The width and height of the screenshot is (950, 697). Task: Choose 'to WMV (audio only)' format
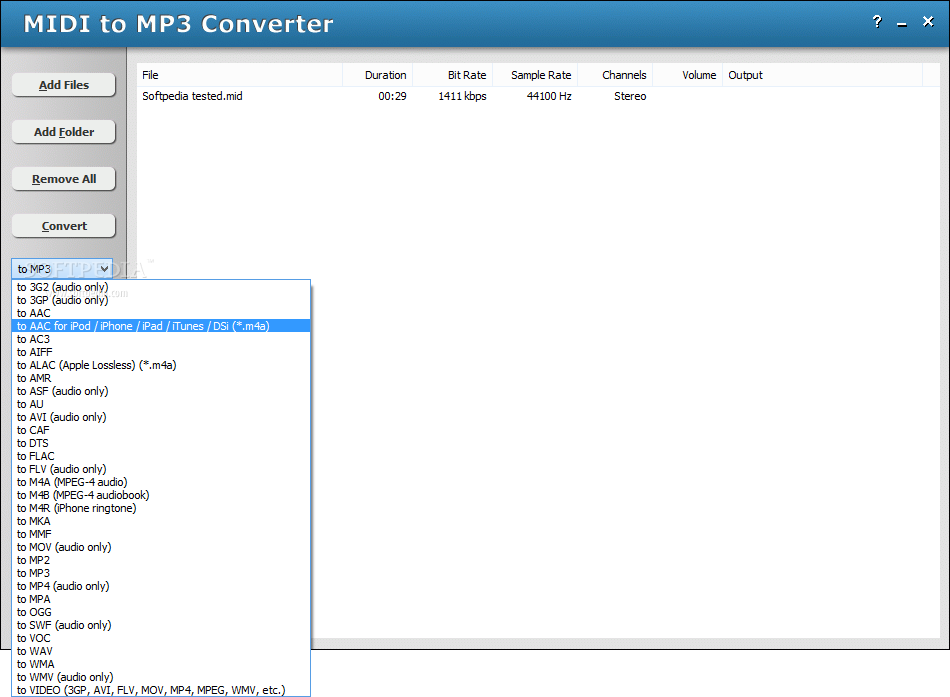click(161, 678)
